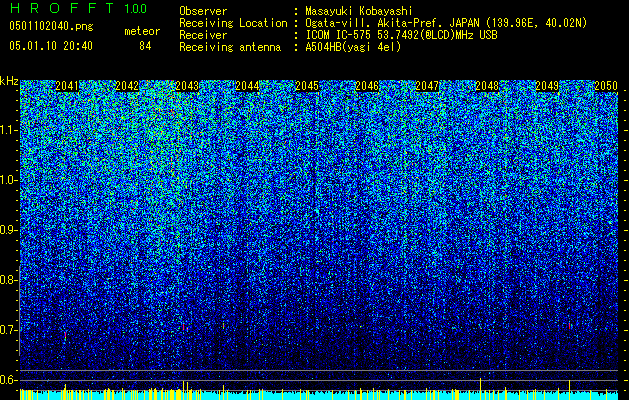The image size is (629, 400).
Task: Click the 1.0 kHz axis label
Action: click(x=9, y=180)
